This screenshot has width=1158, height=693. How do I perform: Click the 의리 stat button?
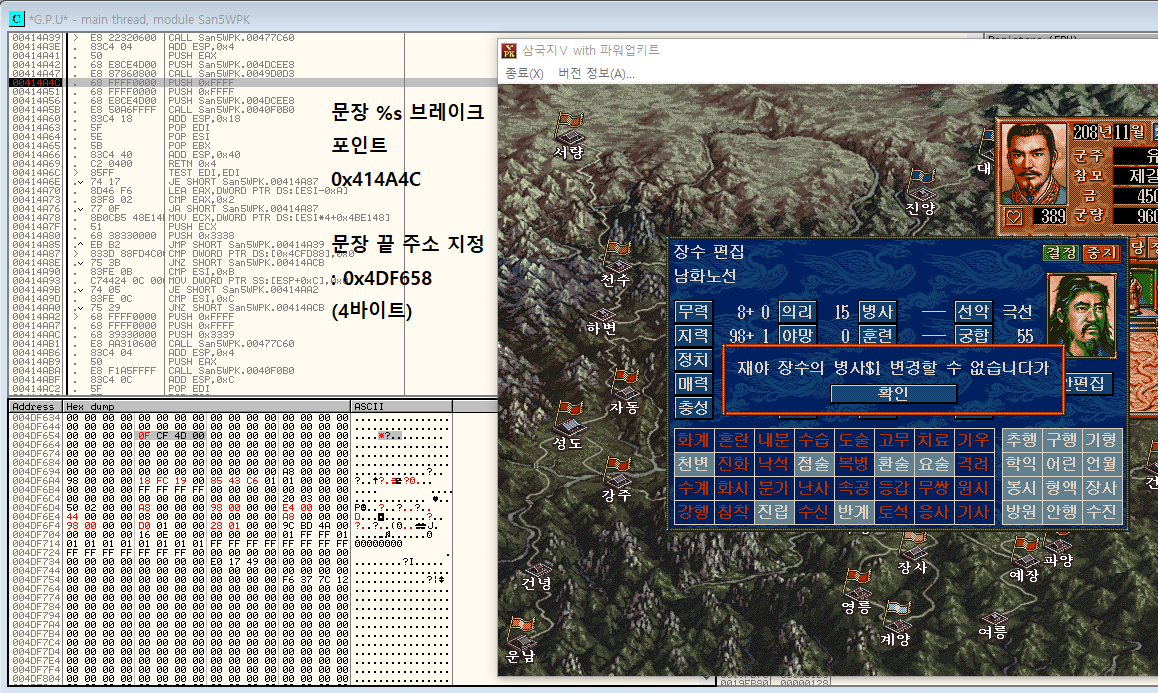[797, 312]
